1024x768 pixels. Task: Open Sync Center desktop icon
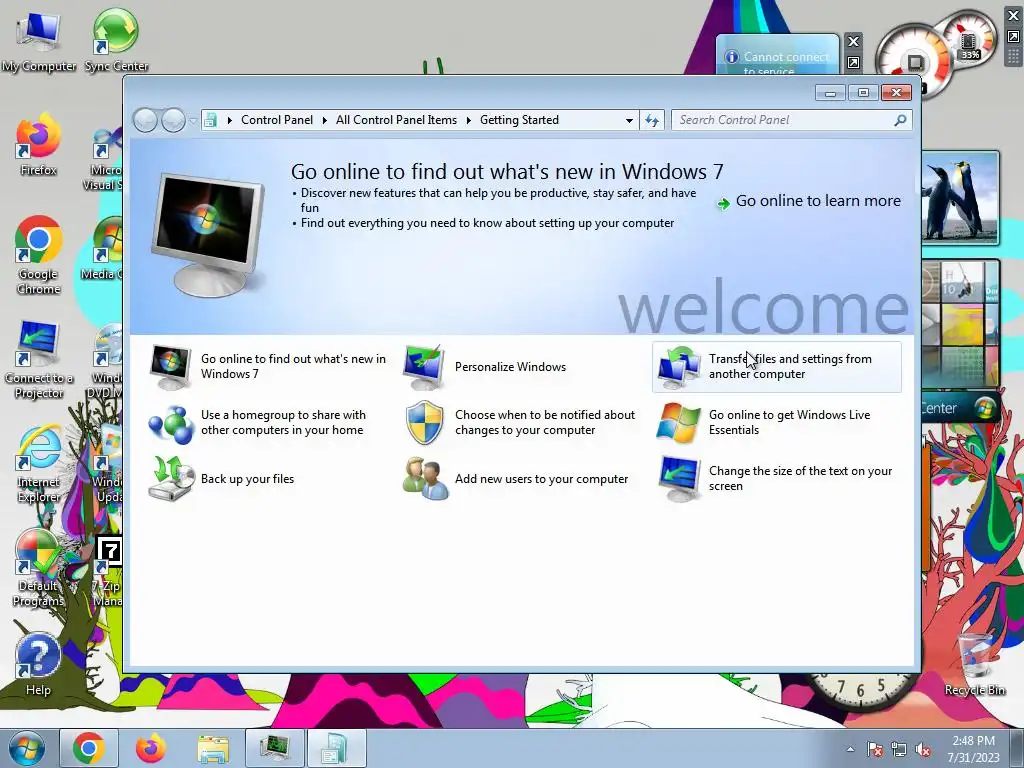[x=116, y=40]
